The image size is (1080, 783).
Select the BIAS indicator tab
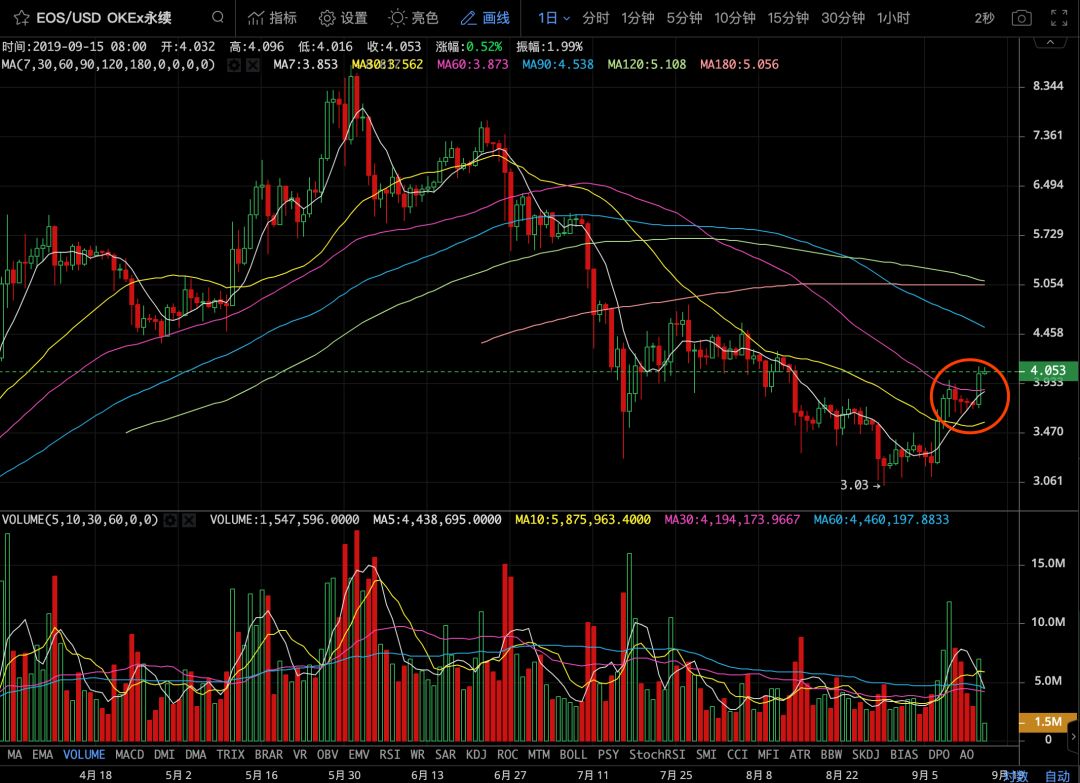(x=904, y=755)
